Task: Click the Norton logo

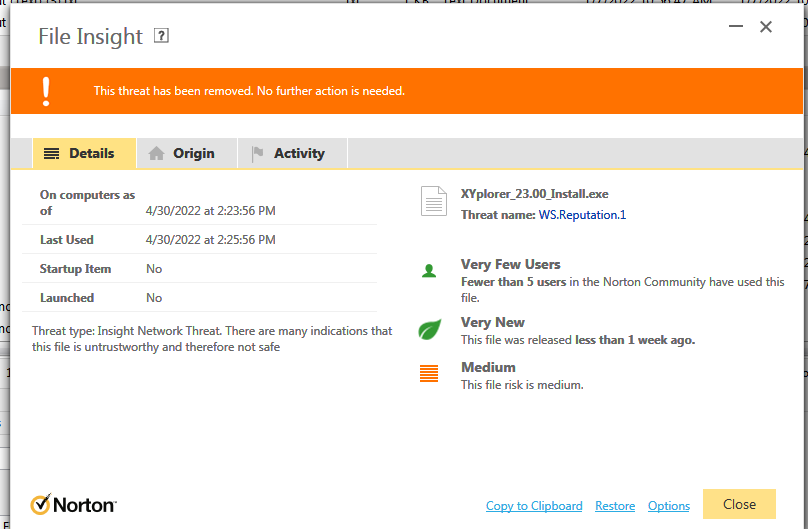Action: 73,505
